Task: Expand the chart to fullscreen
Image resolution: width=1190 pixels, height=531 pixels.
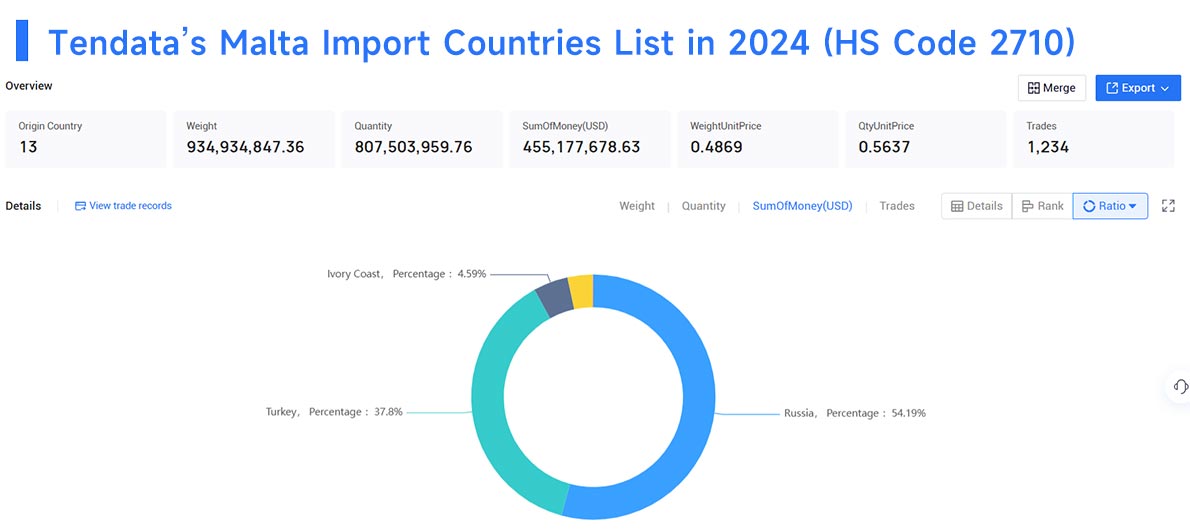Action: click(1168, 206)
